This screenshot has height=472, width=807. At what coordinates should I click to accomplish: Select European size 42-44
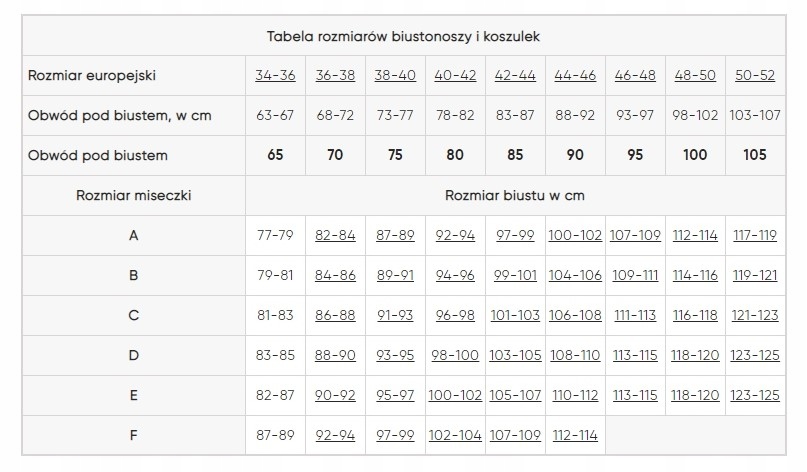coord(515,76)
